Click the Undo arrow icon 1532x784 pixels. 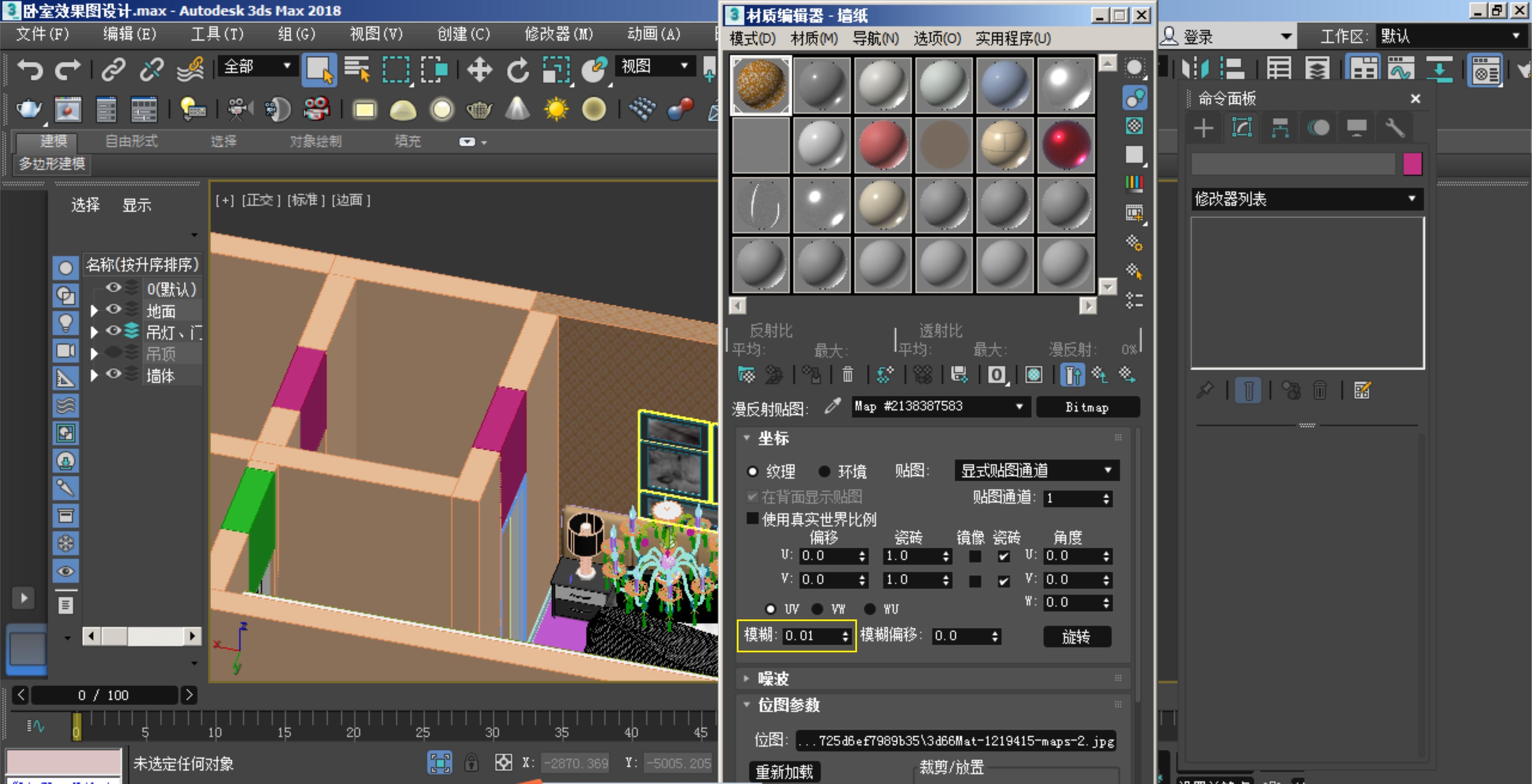coord(30,70)
